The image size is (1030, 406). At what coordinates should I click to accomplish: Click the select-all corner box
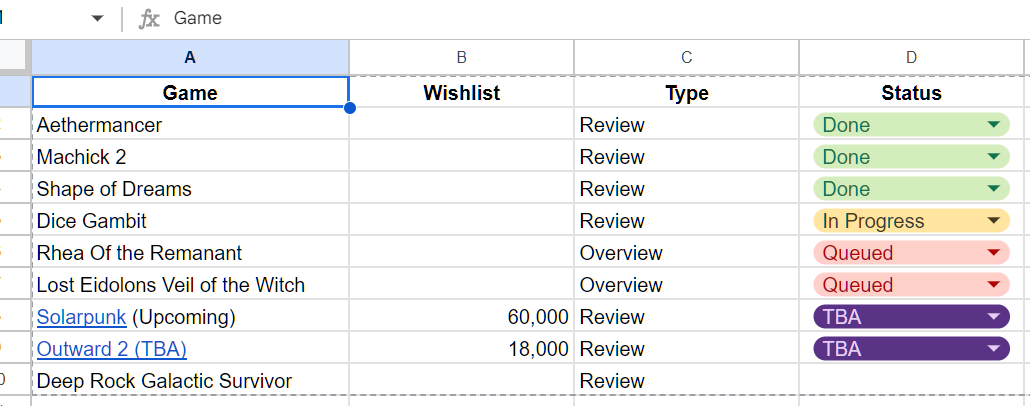point(14,58)
